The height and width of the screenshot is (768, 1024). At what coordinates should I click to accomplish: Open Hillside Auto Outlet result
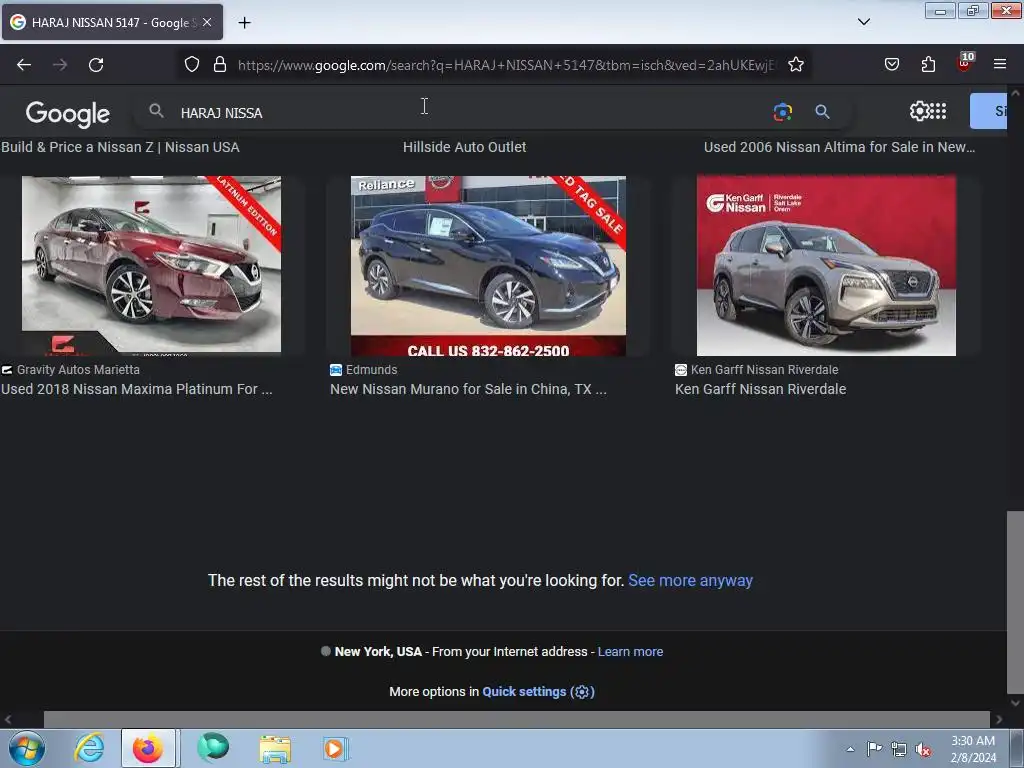(464, 147)
